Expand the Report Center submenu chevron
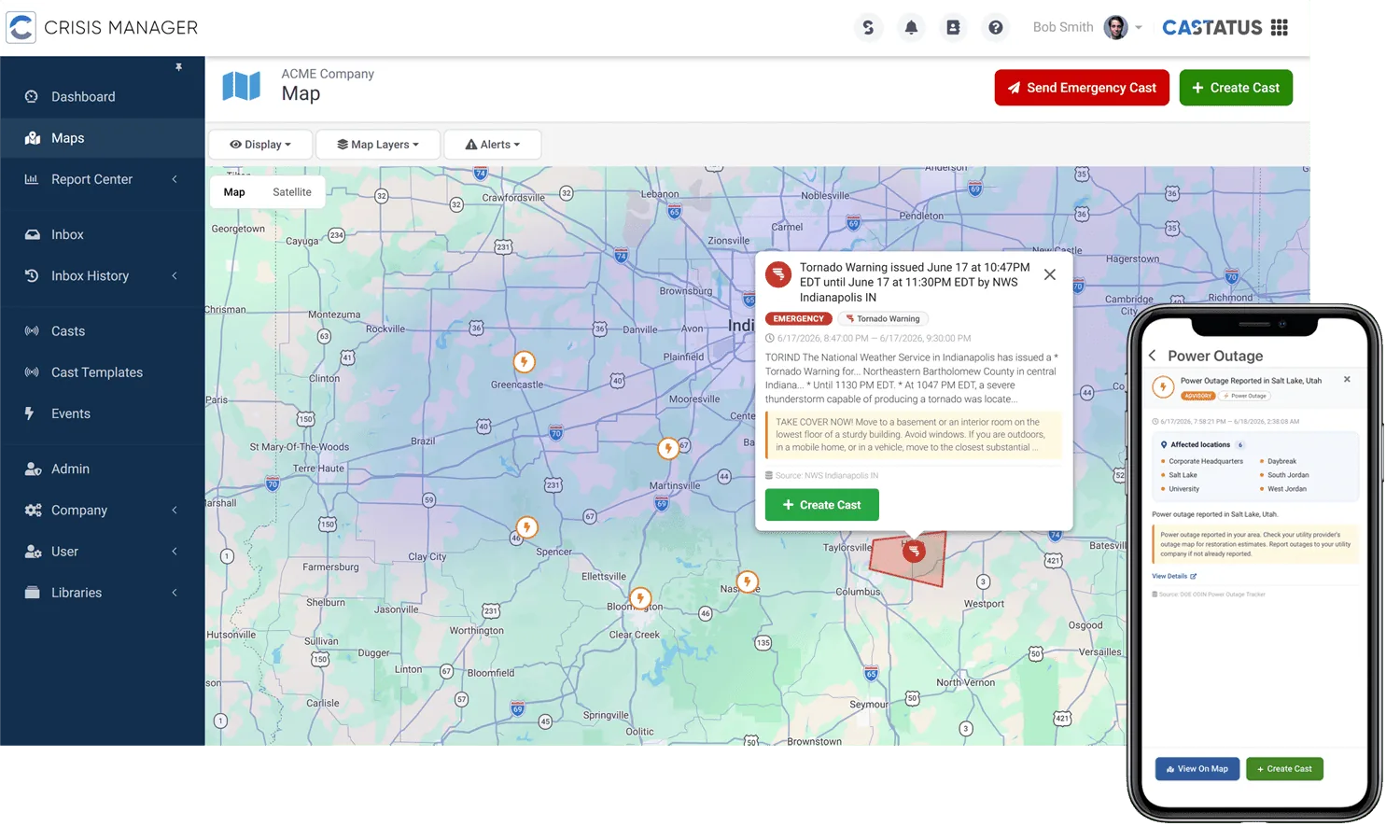1400x840 pixels. pyautogui.click(x=175, y=179)
